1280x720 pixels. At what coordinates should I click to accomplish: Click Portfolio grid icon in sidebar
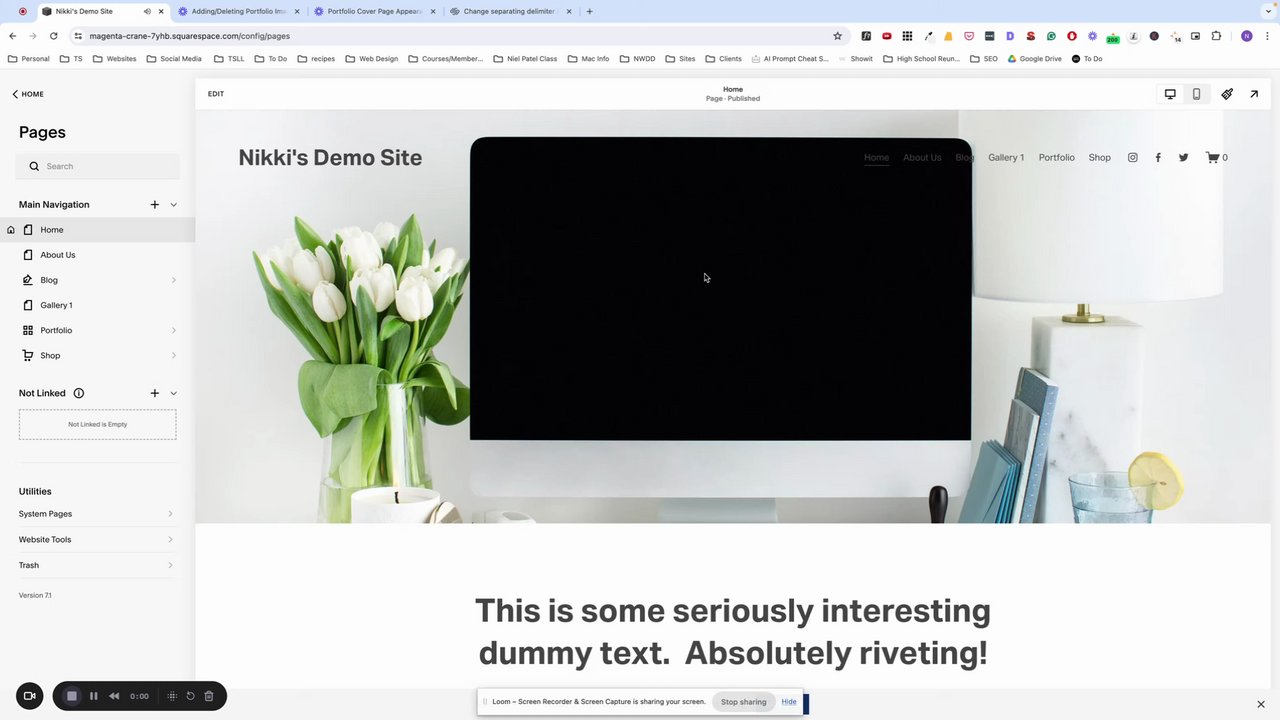coord(28,330)
